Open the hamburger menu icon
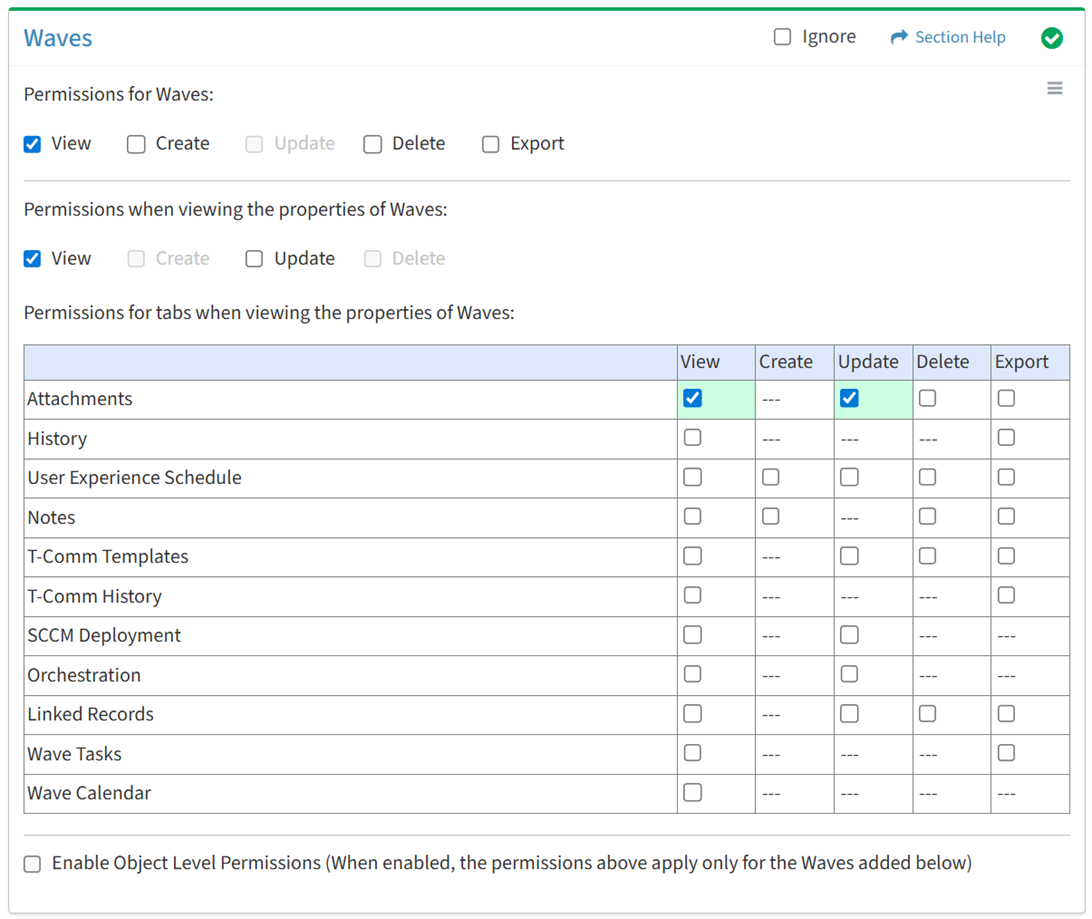The height and width of the screenshot is (919, 1092). point(1054,89)
